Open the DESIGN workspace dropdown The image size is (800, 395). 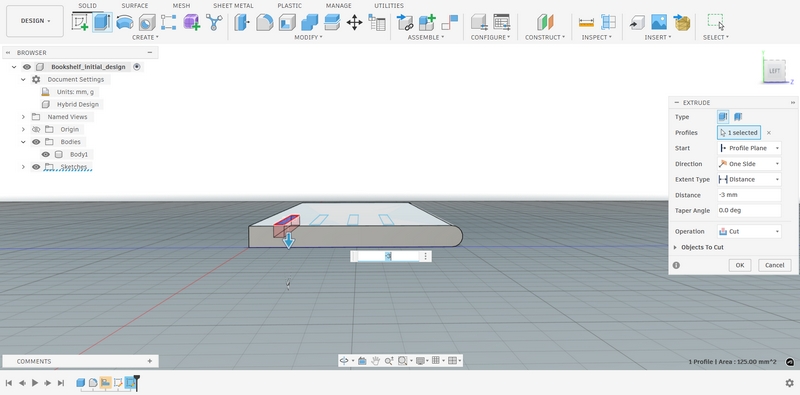tap(35, 21)
